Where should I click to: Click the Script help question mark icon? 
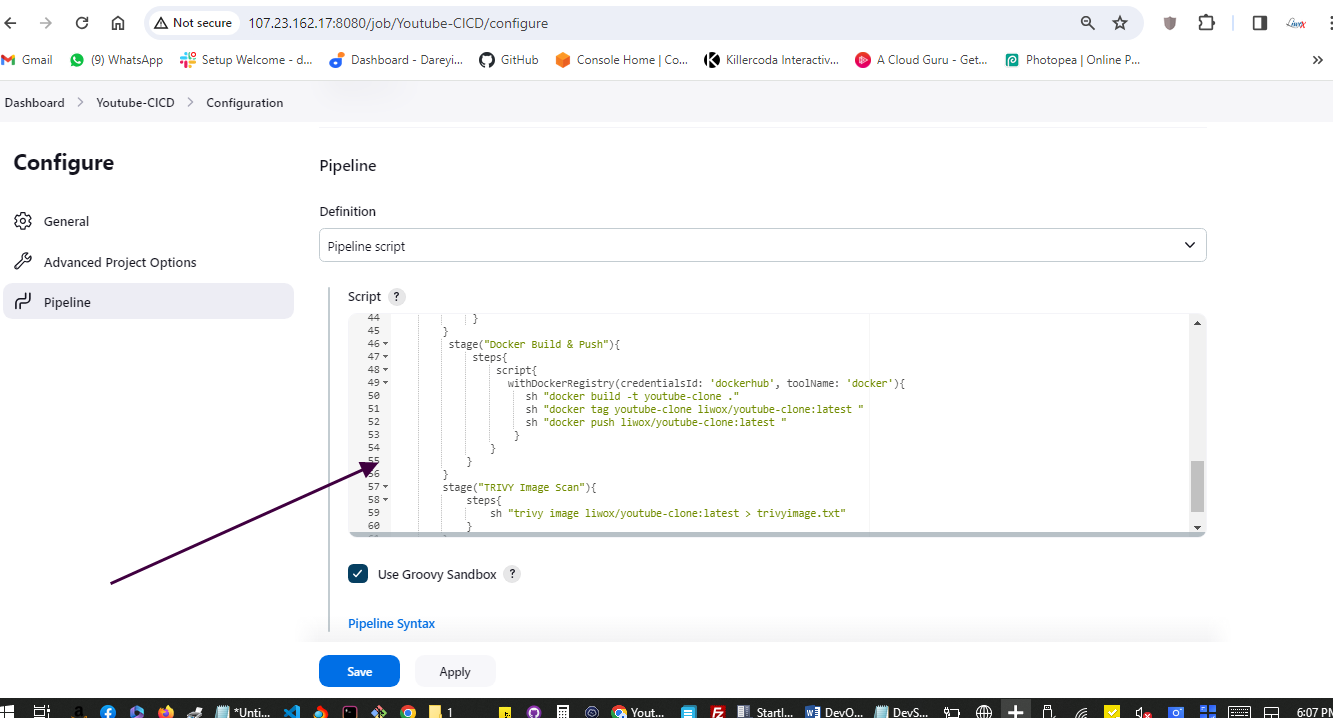point(397,297)
